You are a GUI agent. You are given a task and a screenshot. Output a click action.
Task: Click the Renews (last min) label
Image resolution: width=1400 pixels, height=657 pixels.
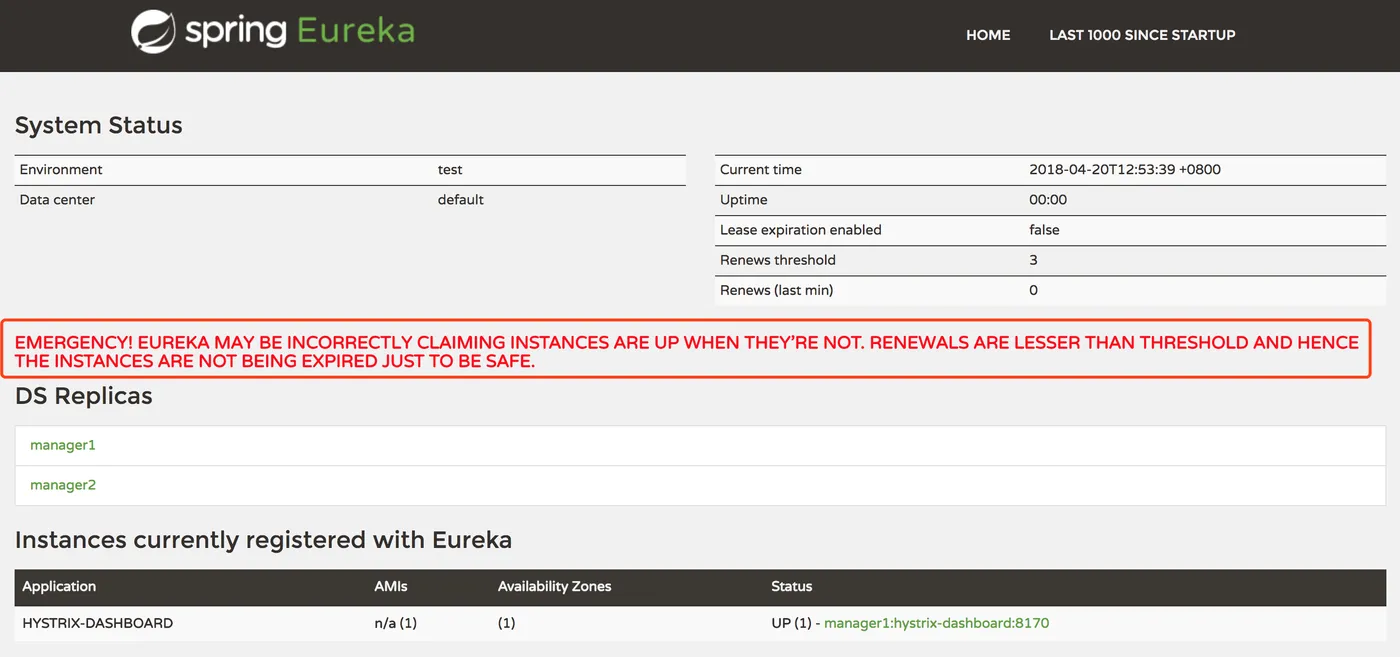click(x=777, y=290)
